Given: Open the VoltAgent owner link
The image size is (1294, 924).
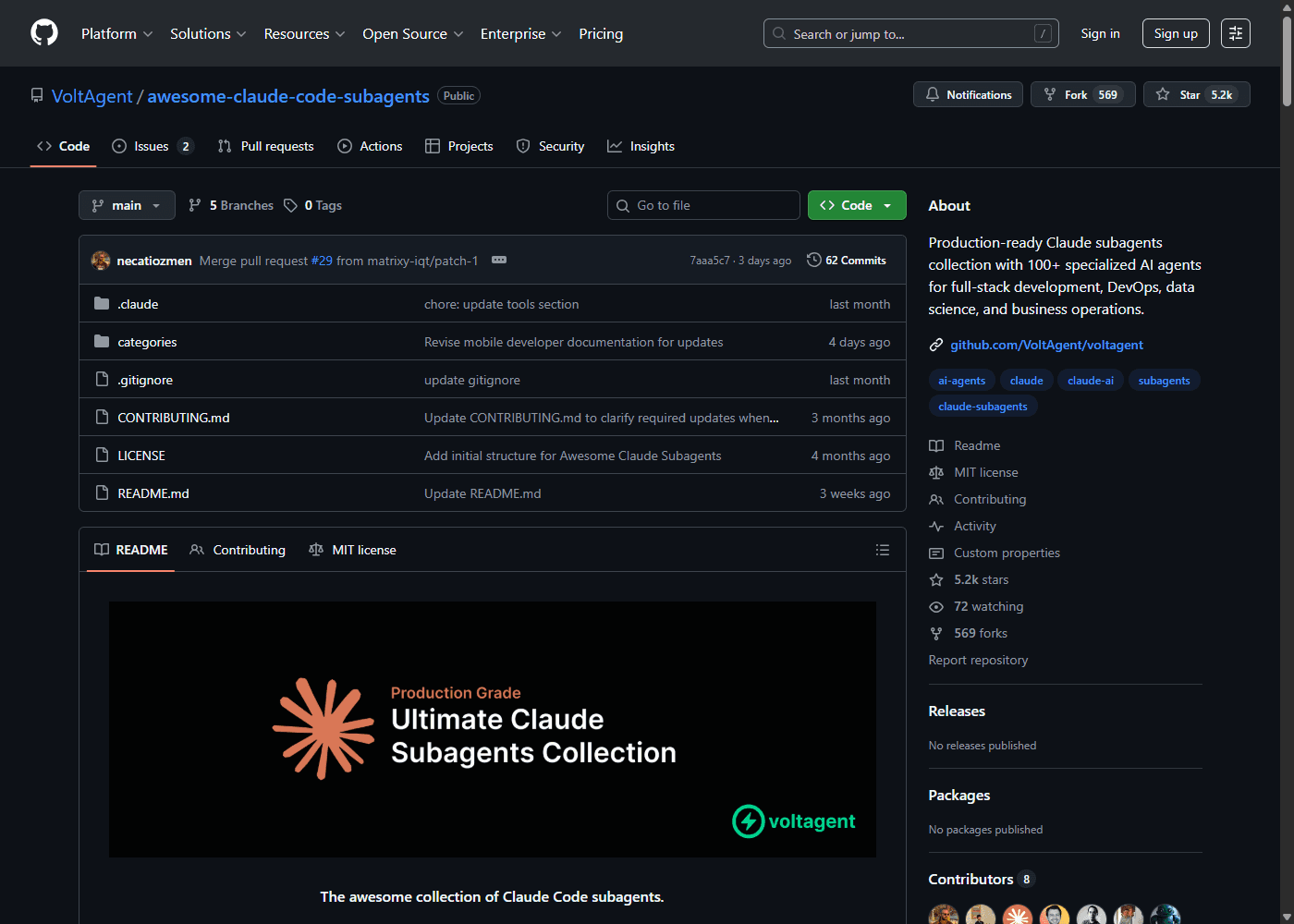Looking at the screenshot, I should [x=92, y=96].
